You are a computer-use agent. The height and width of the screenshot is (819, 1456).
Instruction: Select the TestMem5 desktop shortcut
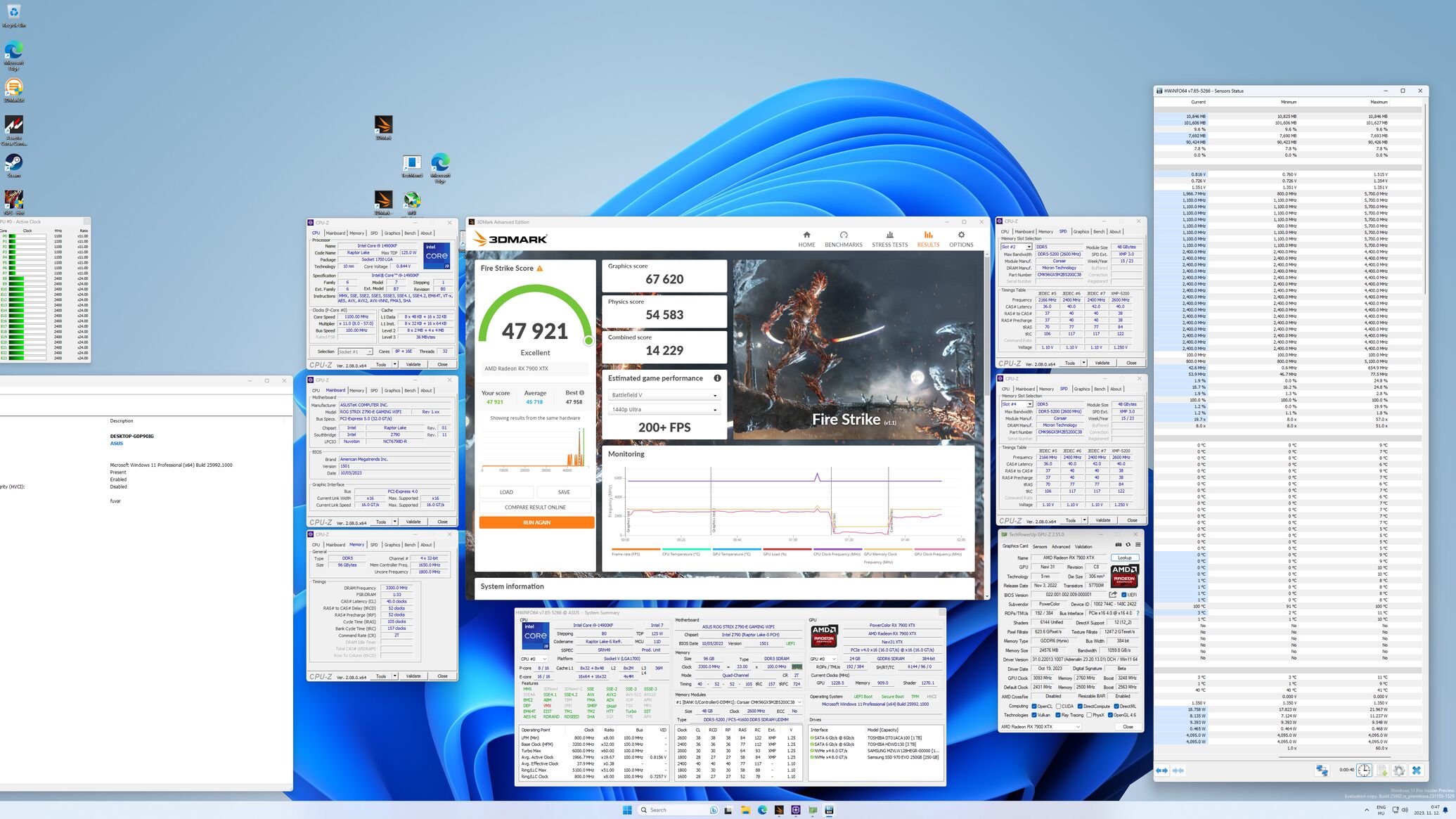click(x=412, y=166)
